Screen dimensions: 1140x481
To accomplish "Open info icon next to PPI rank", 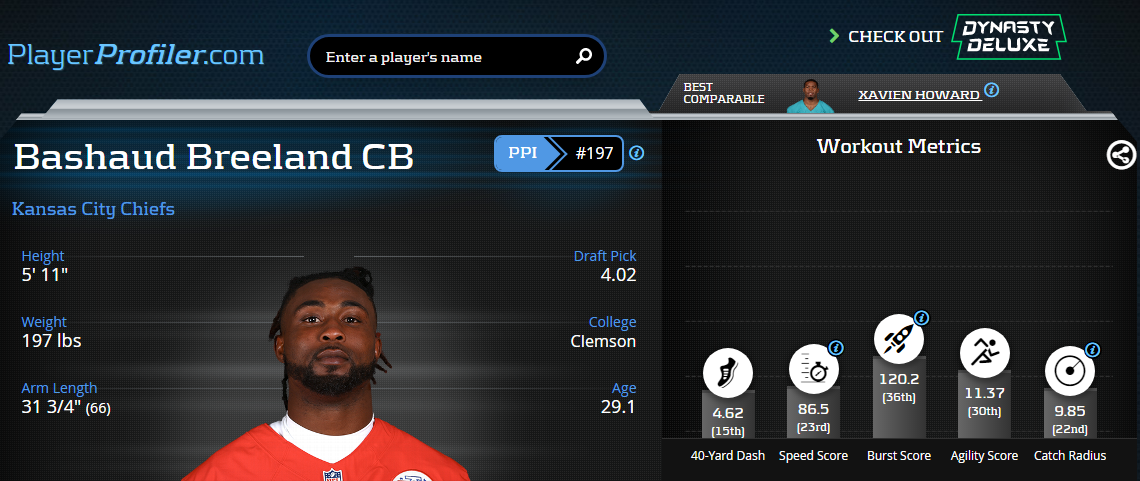I will [637, 153].
